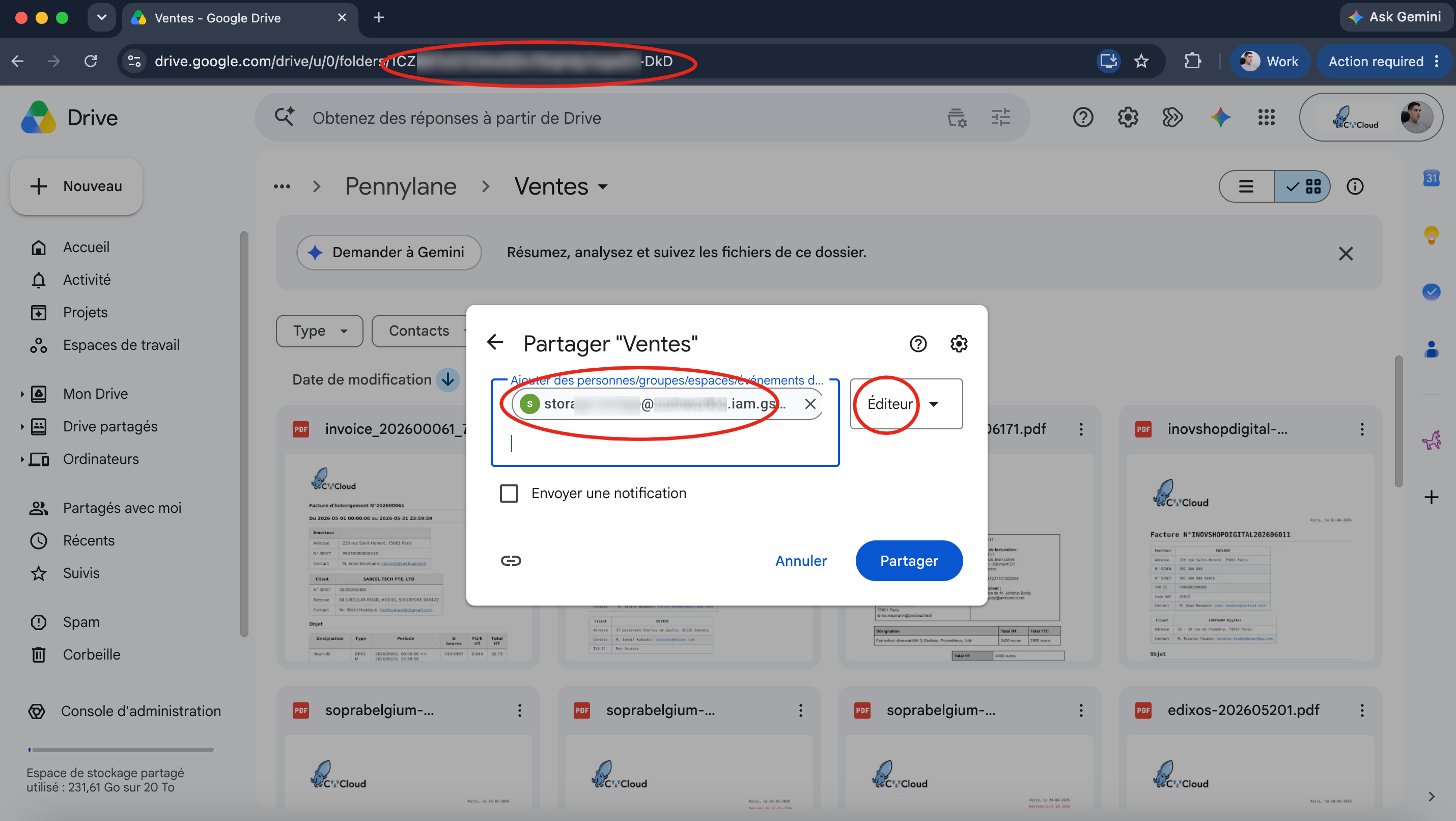Open Google Calendar side panel
This screenshot has width=1456, height=821.
(x=1431, y=179)
